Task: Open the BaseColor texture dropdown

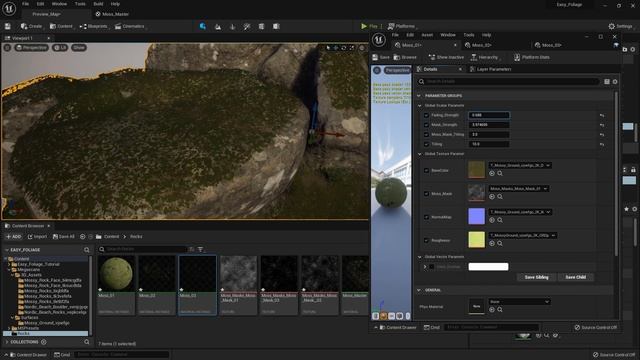Action: [520, 165]
